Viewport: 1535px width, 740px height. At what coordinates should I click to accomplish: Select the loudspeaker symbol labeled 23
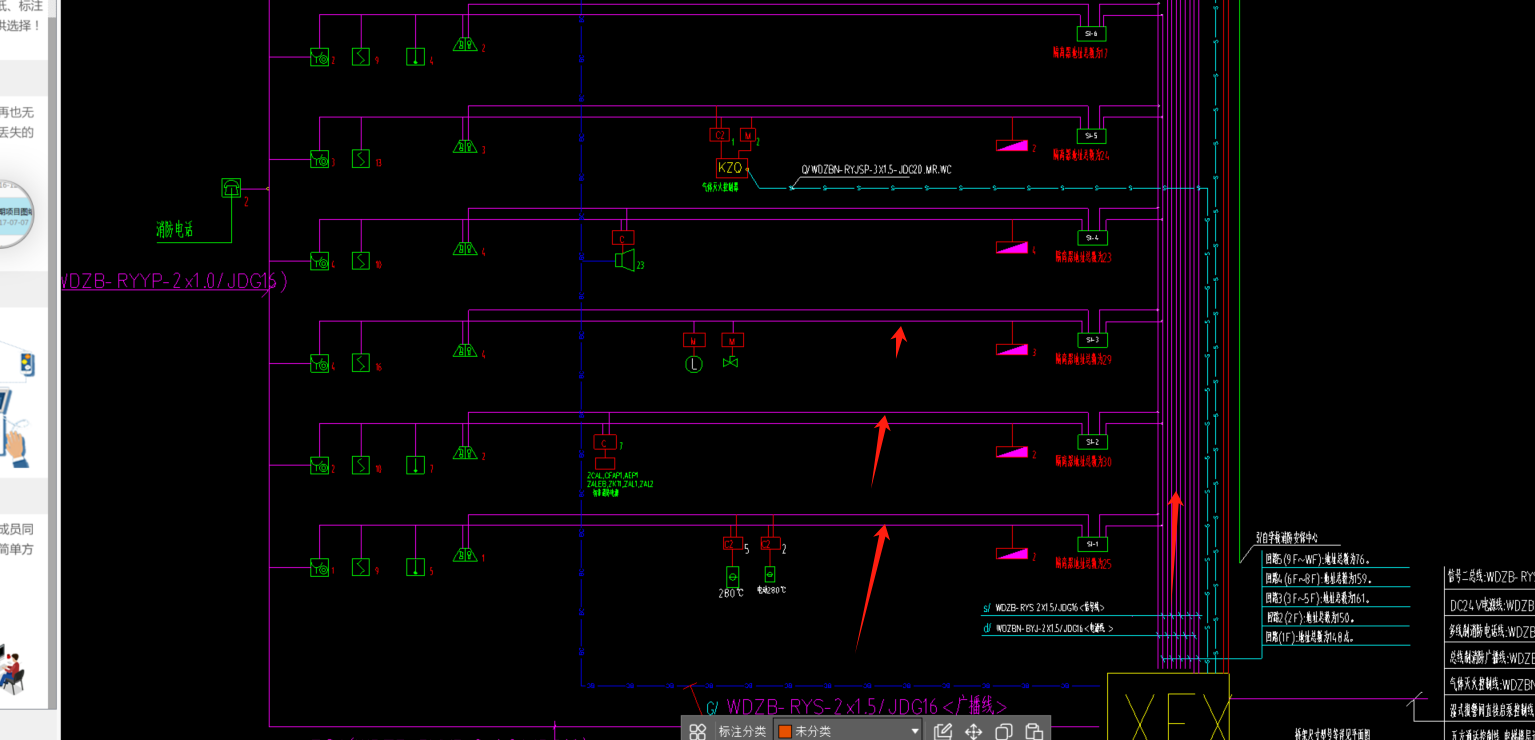(625, 261)
